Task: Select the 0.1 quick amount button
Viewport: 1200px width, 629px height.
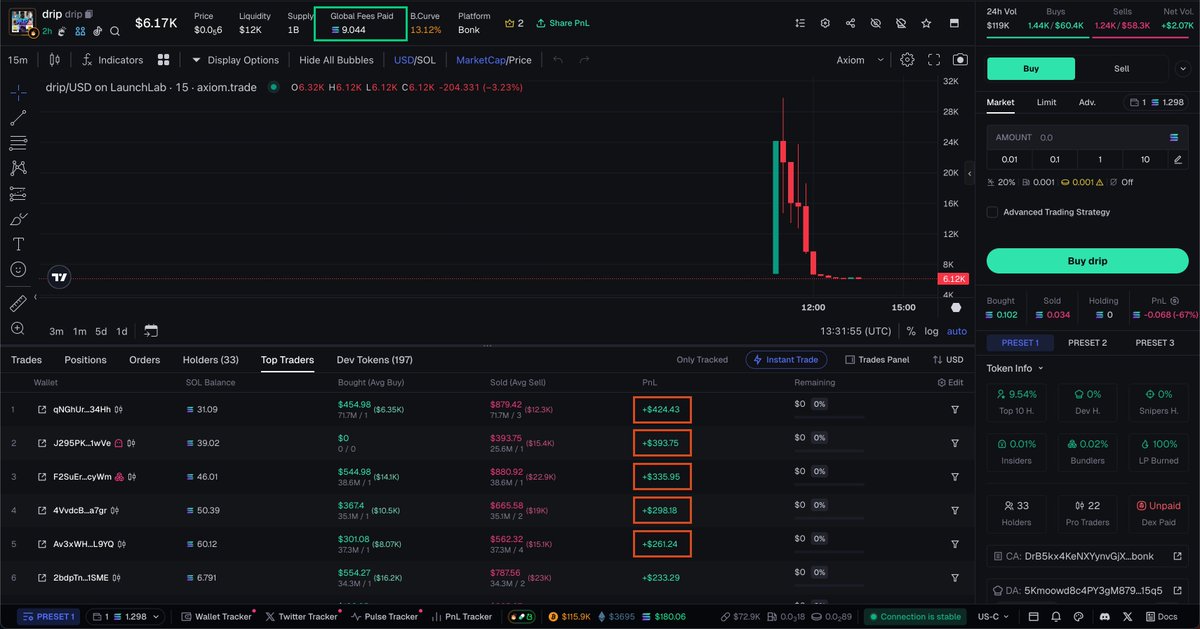Action: pyautogui.click(x=1054, y=159)
